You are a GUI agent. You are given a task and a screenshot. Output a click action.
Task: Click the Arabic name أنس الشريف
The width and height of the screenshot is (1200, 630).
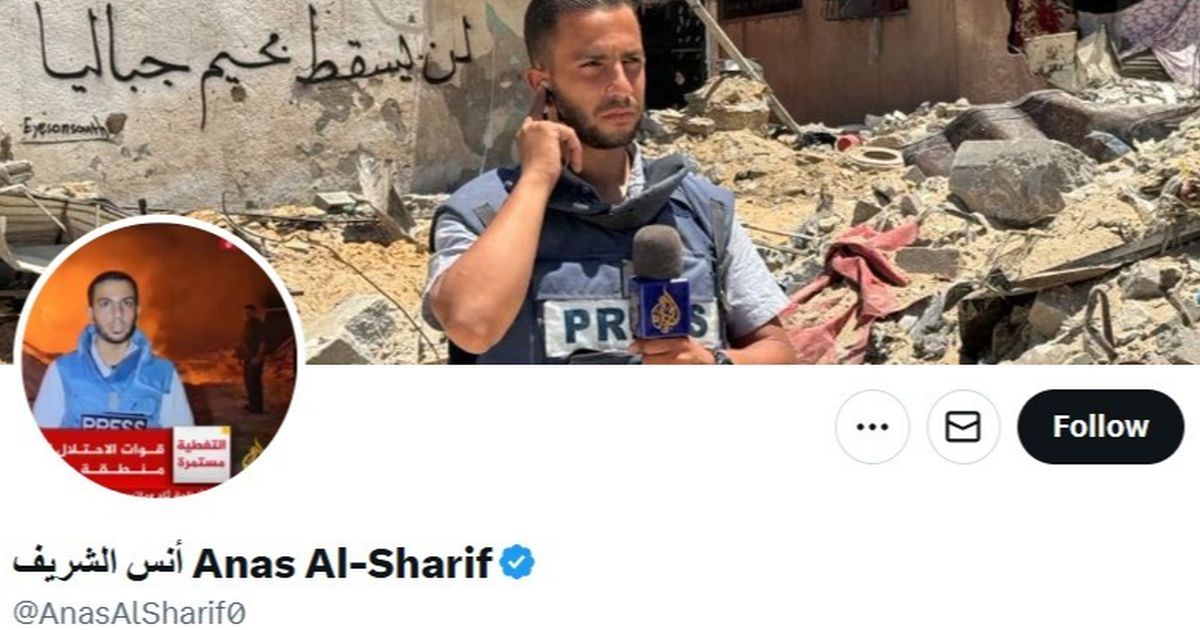[99, 563]
